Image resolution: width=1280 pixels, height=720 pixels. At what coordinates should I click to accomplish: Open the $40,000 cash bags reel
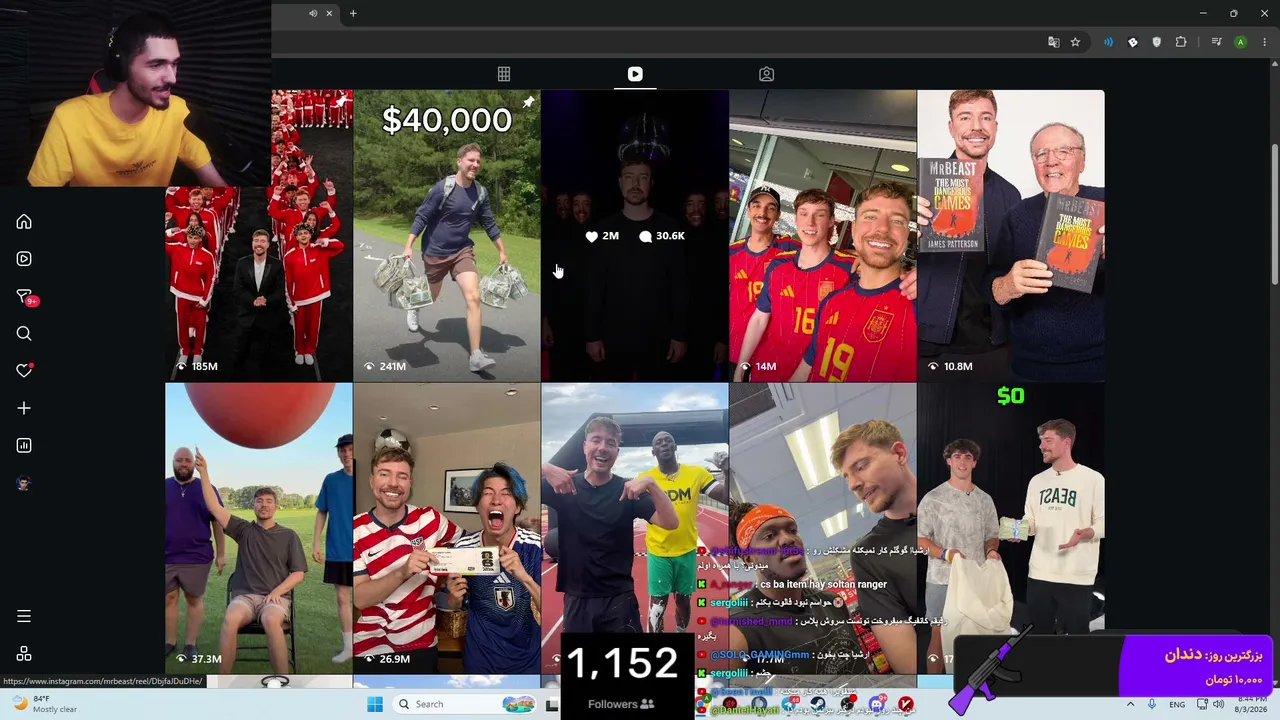[x=447, y=236]
